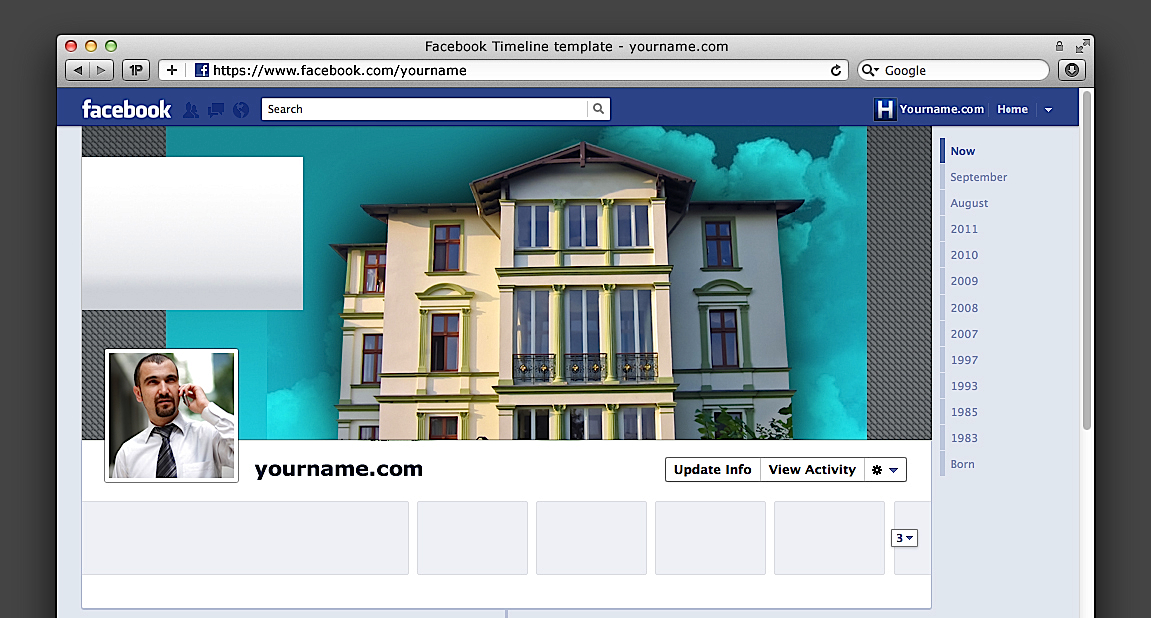The width and height of the screenshot is (1151, 618).
Task: Open the gear settings dropdown on profile
Action: tap(885, 470)
